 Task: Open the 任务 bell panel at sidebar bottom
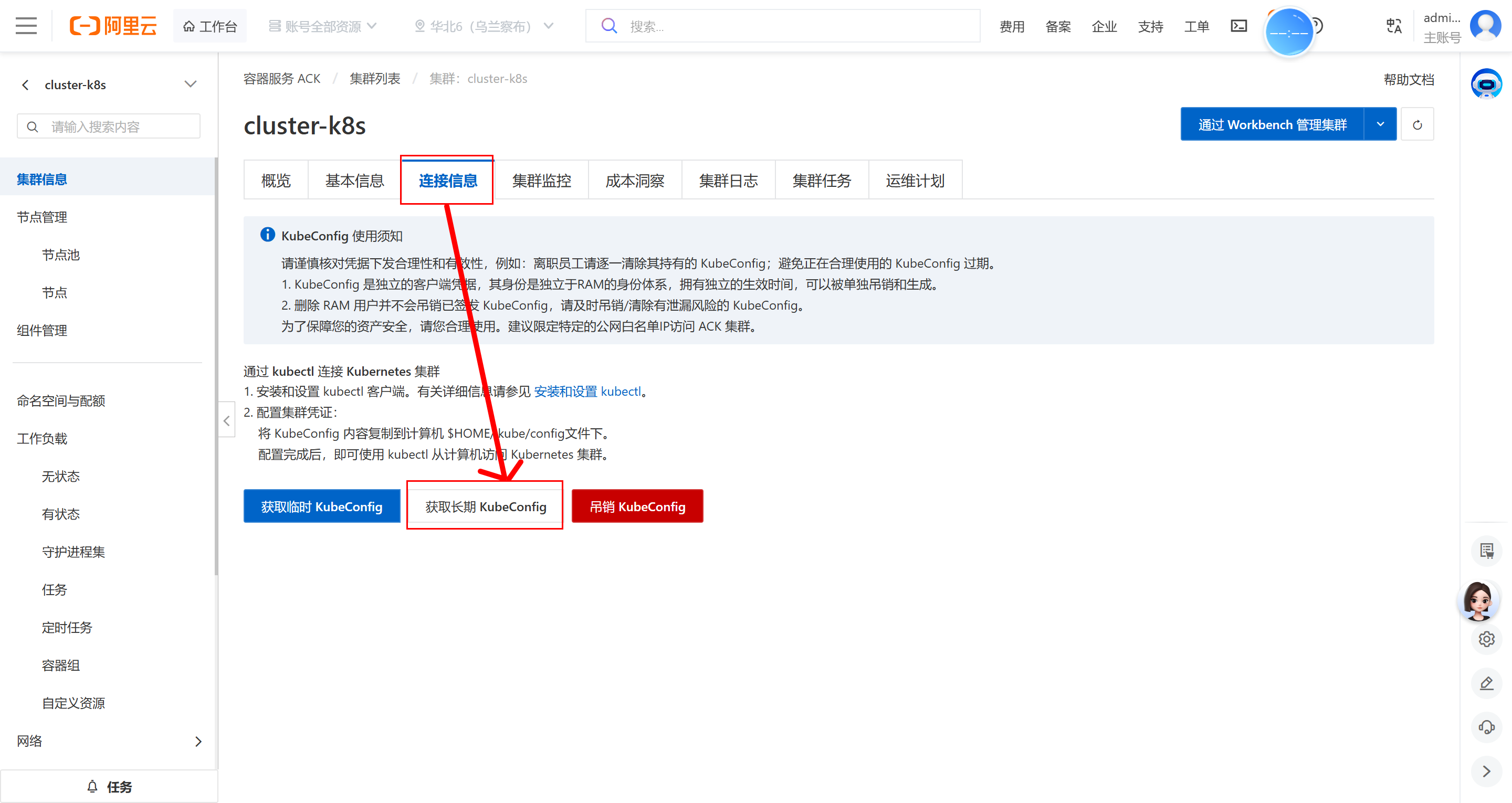109,787
